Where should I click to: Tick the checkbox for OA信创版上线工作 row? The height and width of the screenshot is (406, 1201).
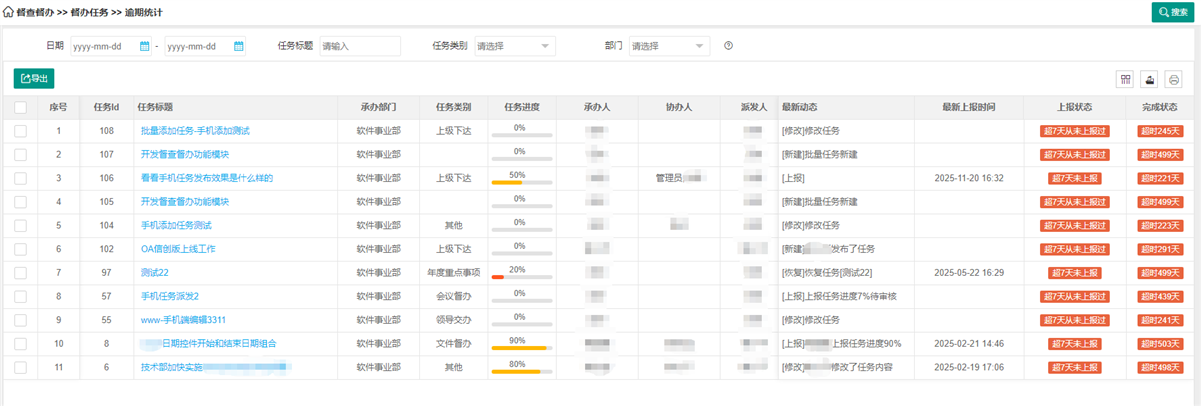(21, 249)
